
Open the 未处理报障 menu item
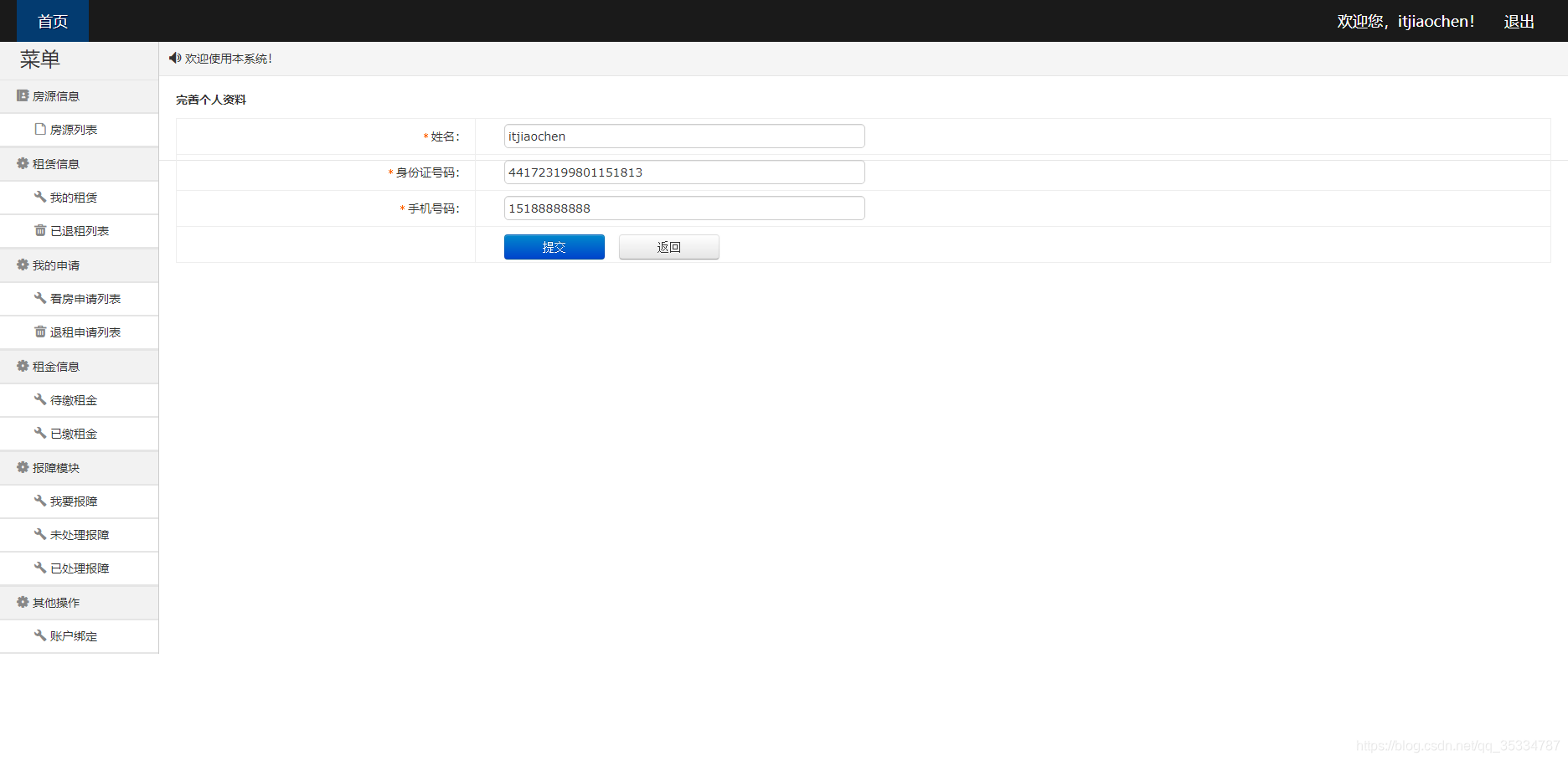(x=79, y=535)
